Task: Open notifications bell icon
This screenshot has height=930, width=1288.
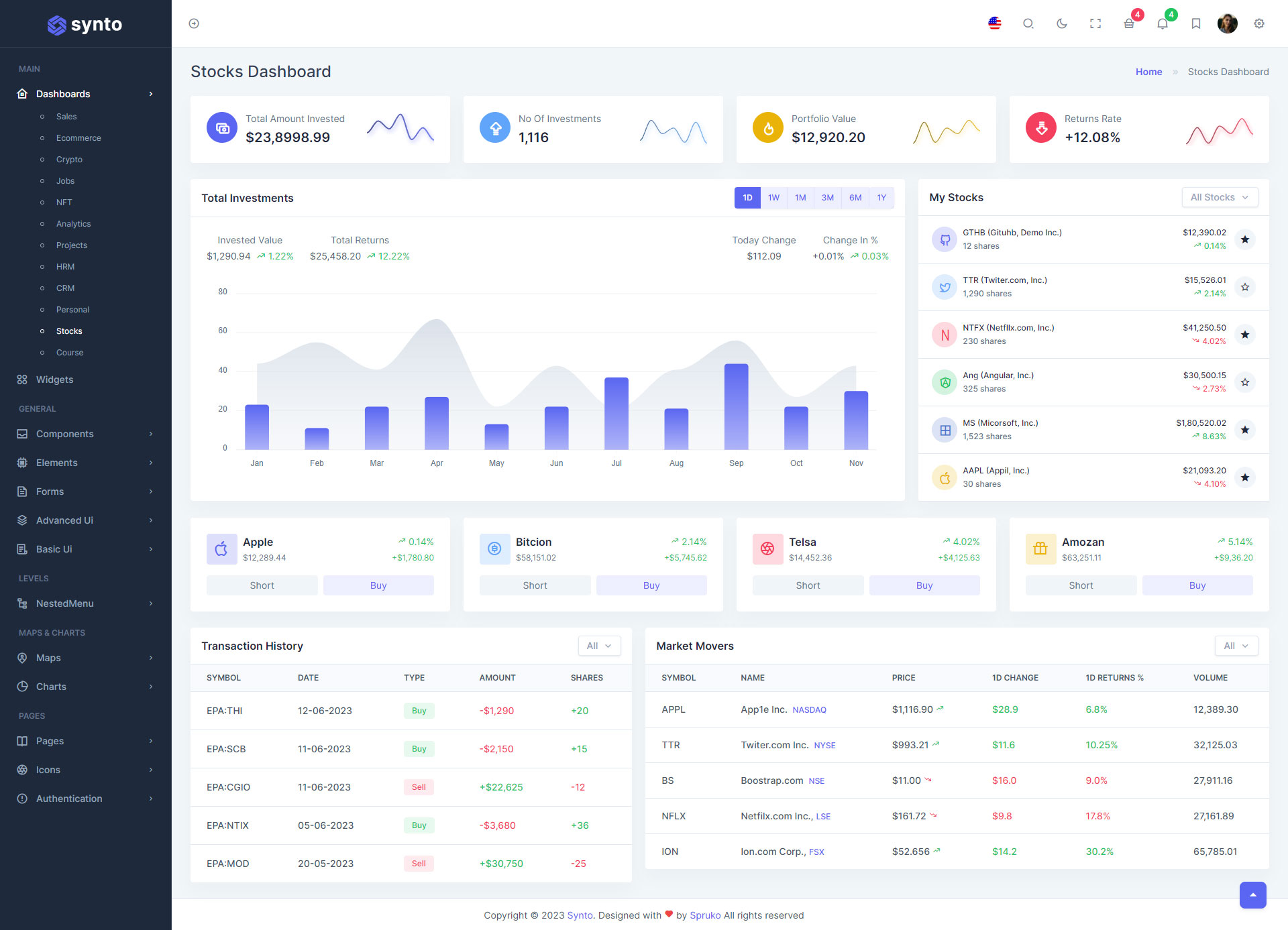Action: tap(1163, 23)
